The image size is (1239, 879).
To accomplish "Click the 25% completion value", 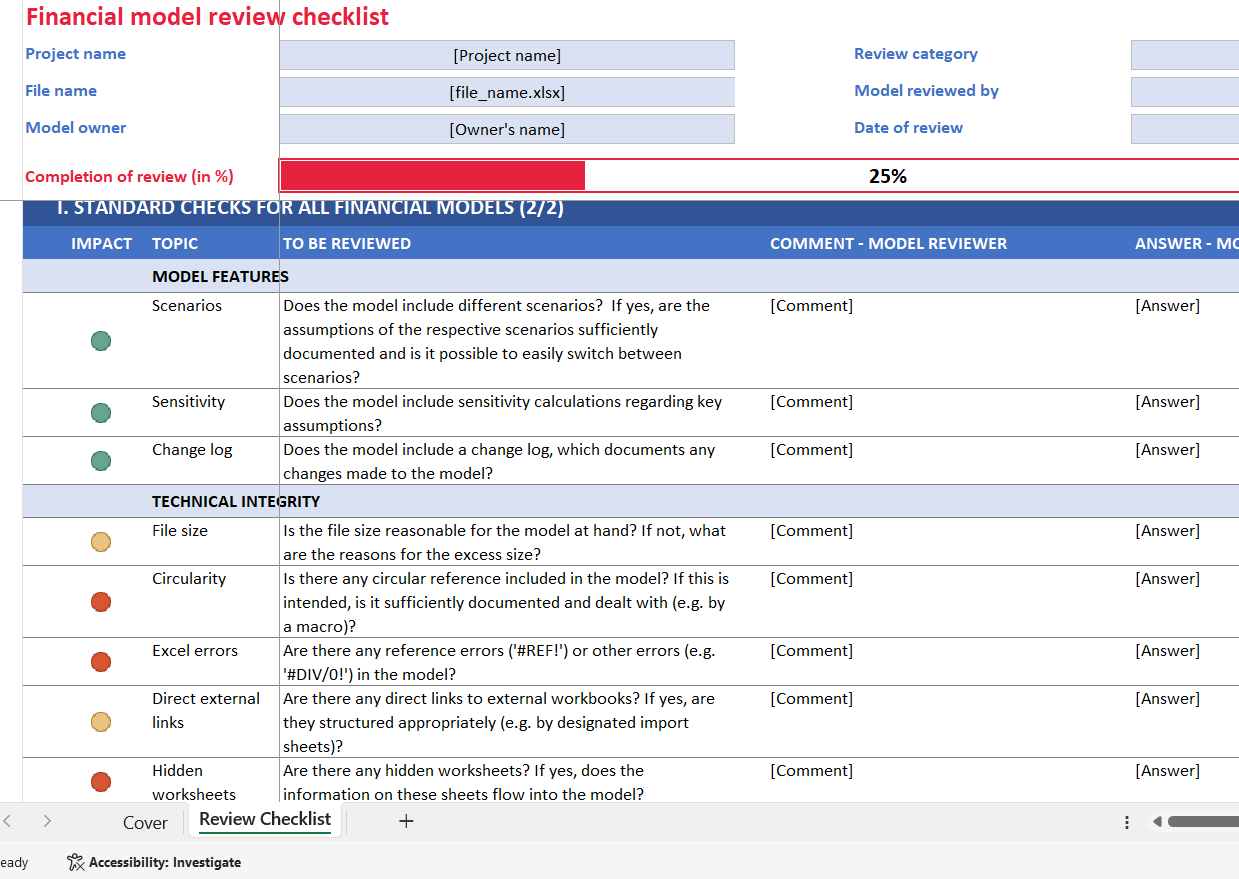I will tap(888, 176).
